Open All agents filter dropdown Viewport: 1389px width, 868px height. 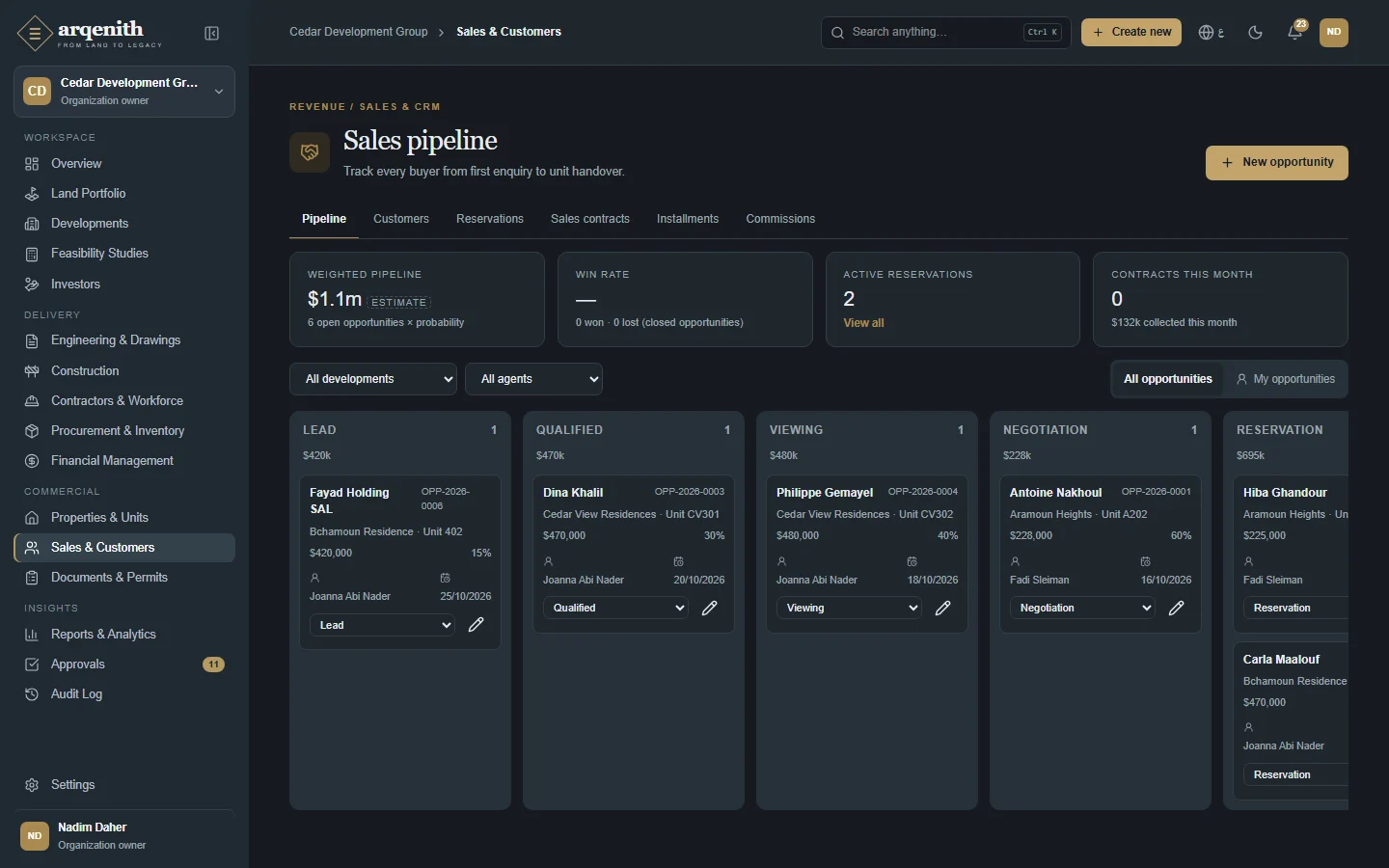[534, 379]
